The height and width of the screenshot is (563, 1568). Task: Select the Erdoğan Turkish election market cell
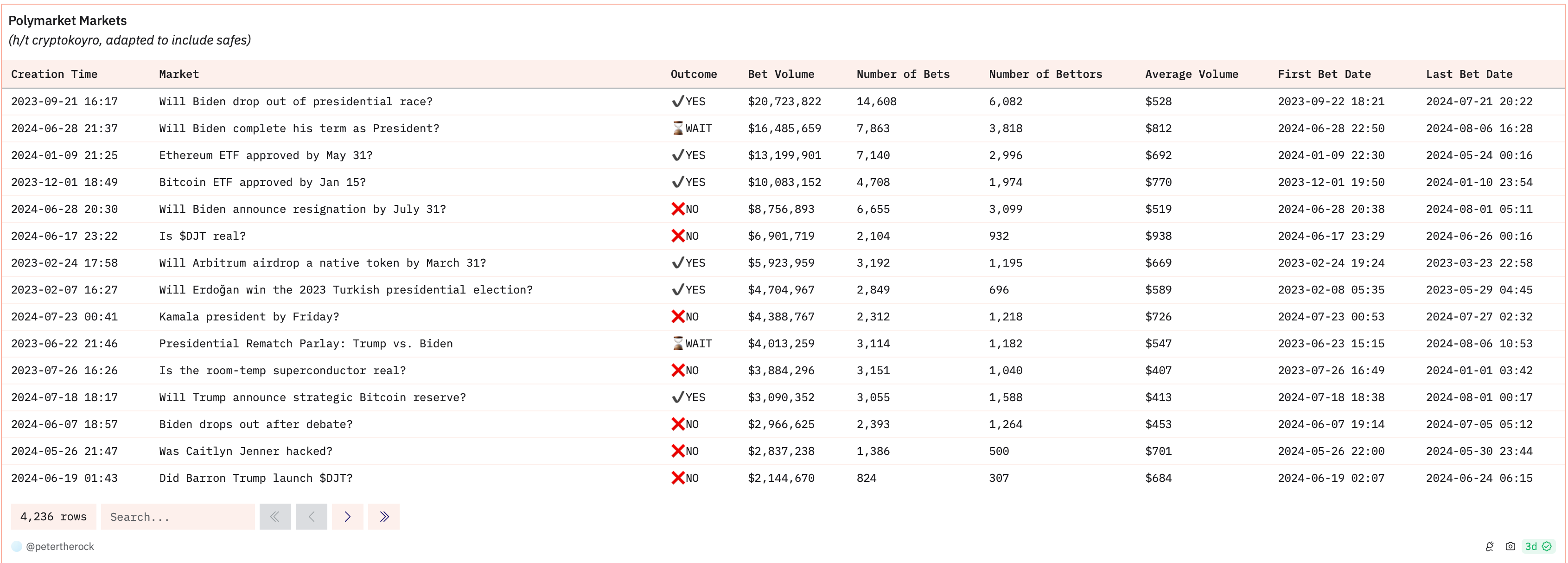346,290
